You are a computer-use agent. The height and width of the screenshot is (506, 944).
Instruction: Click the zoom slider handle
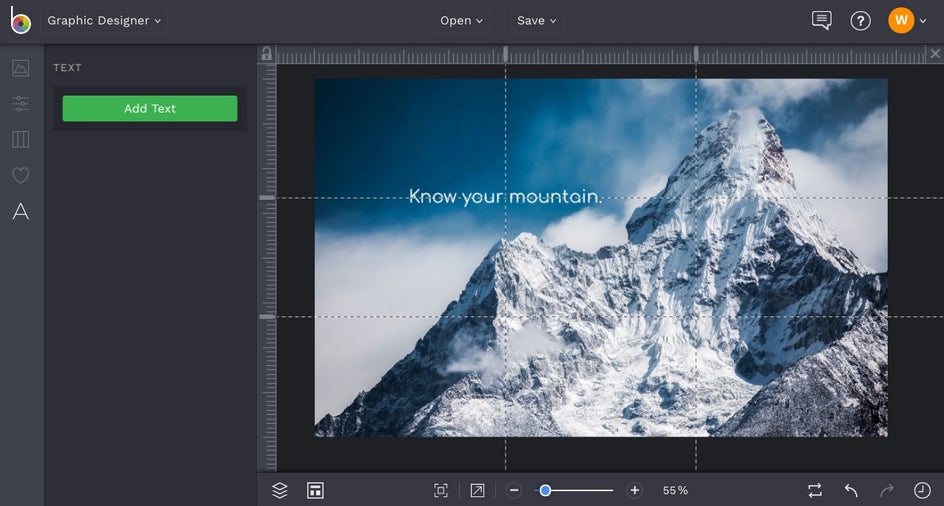coord(545,490)
